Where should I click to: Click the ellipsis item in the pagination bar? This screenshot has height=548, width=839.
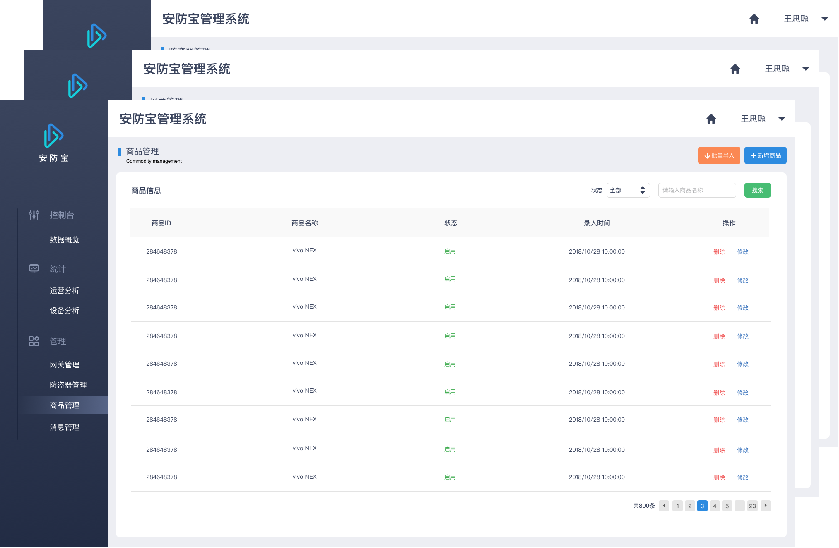(740, 506)
